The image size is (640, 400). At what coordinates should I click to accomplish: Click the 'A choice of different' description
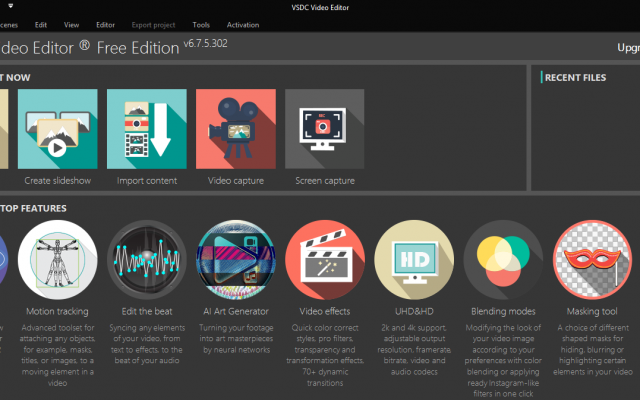(x=592, y=349)
